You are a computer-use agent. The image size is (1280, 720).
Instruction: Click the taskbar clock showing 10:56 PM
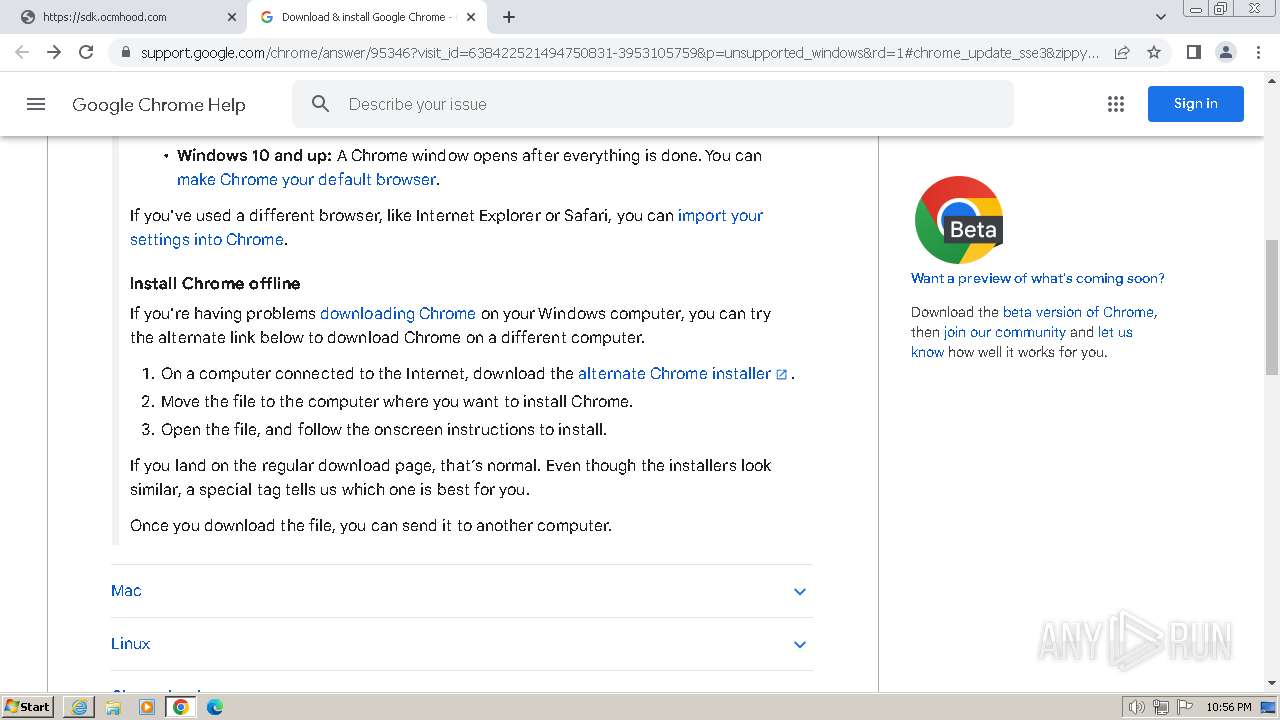pyautogui.click(x=1229, y=707)
